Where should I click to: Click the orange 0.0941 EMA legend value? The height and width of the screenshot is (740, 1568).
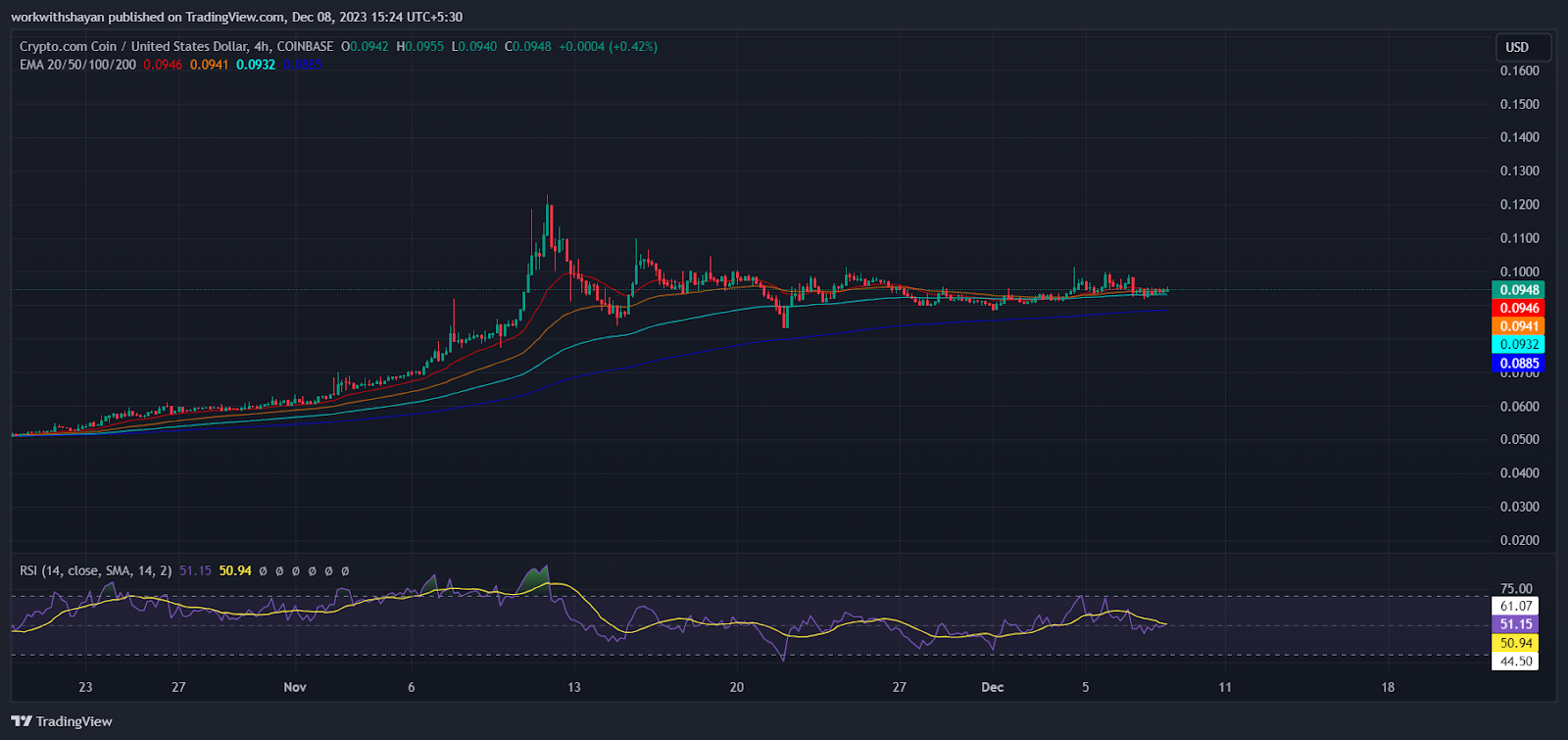pyautogui.click(x=209, y=65)
